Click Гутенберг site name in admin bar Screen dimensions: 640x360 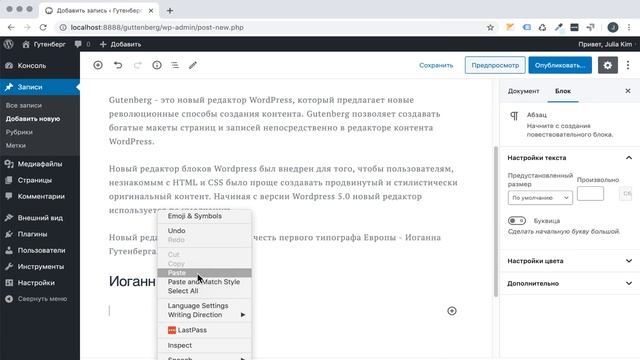[x=44, y=44]
